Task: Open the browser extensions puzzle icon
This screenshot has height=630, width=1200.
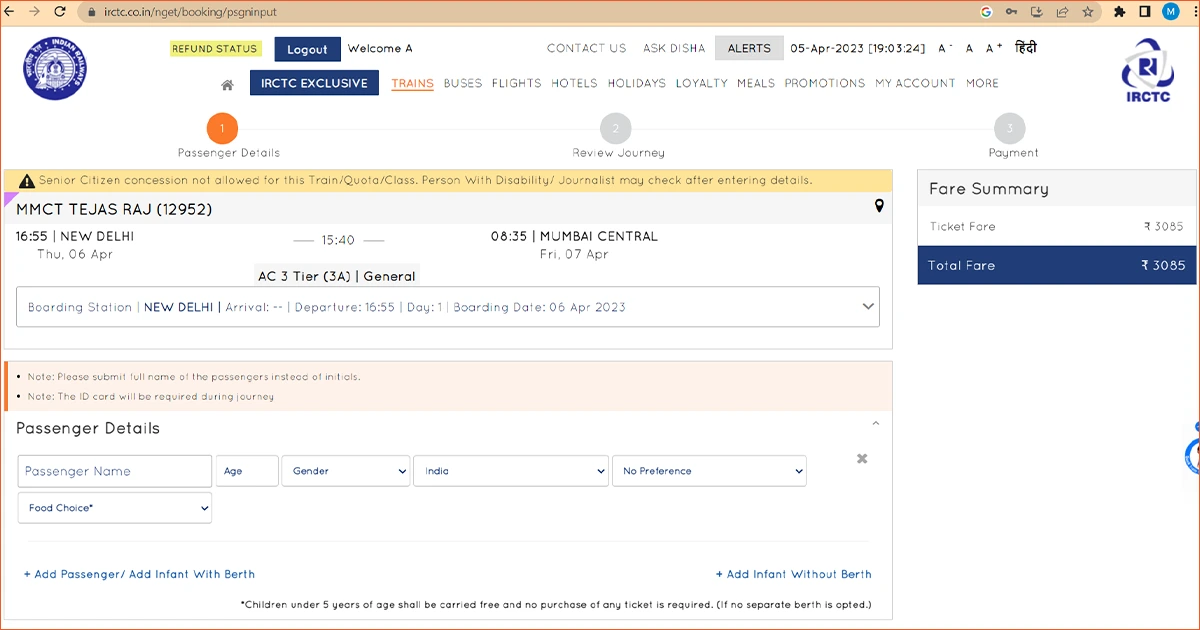Action: [1119, 12]
